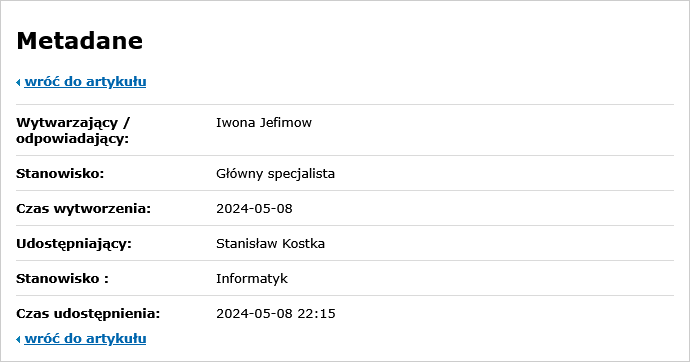Open the top 'wróć do artykułu' link
Image resolution: width=690 pixels, height=362 pixels.
click(85, 82)
